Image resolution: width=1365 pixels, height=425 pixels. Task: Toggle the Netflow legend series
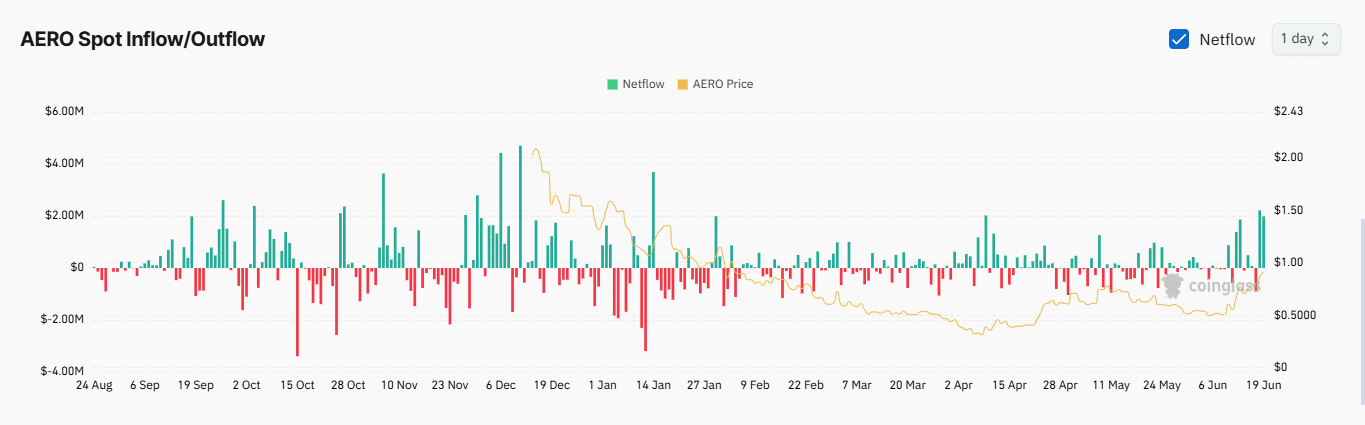(x=635, y=84)
